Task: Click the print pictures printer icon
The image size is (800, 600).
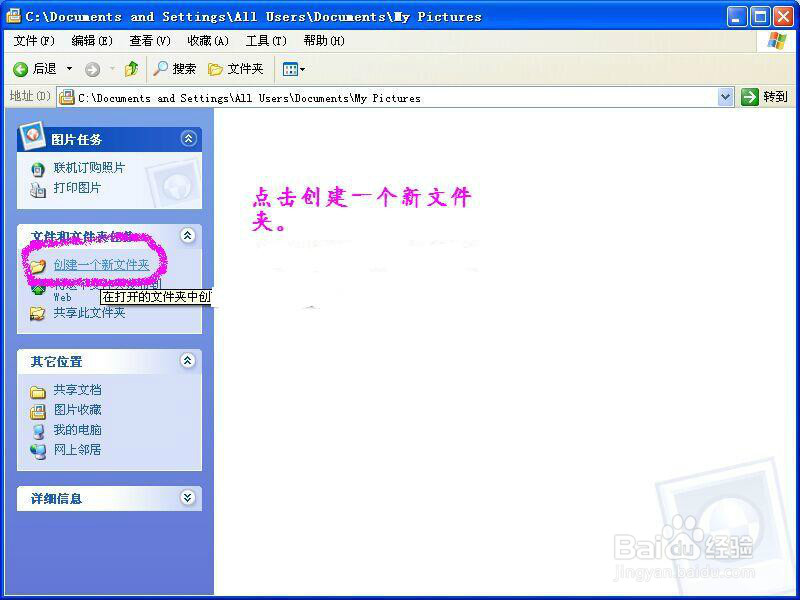Action: [38, 189]
